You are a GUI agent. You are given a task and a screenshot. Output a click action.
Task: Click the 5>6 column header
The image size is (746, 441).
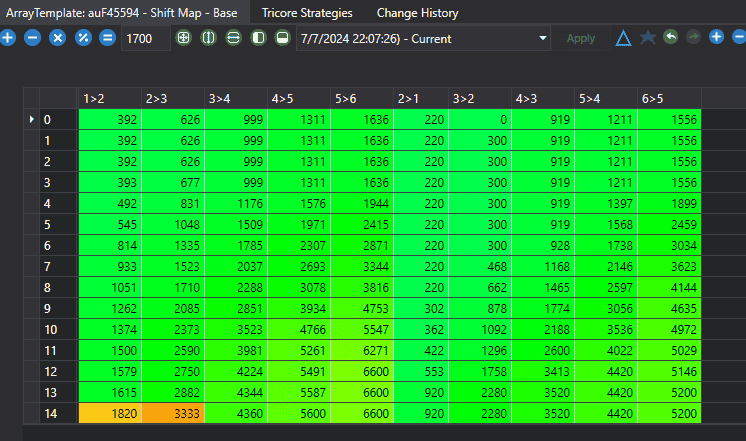click(362, 98)
